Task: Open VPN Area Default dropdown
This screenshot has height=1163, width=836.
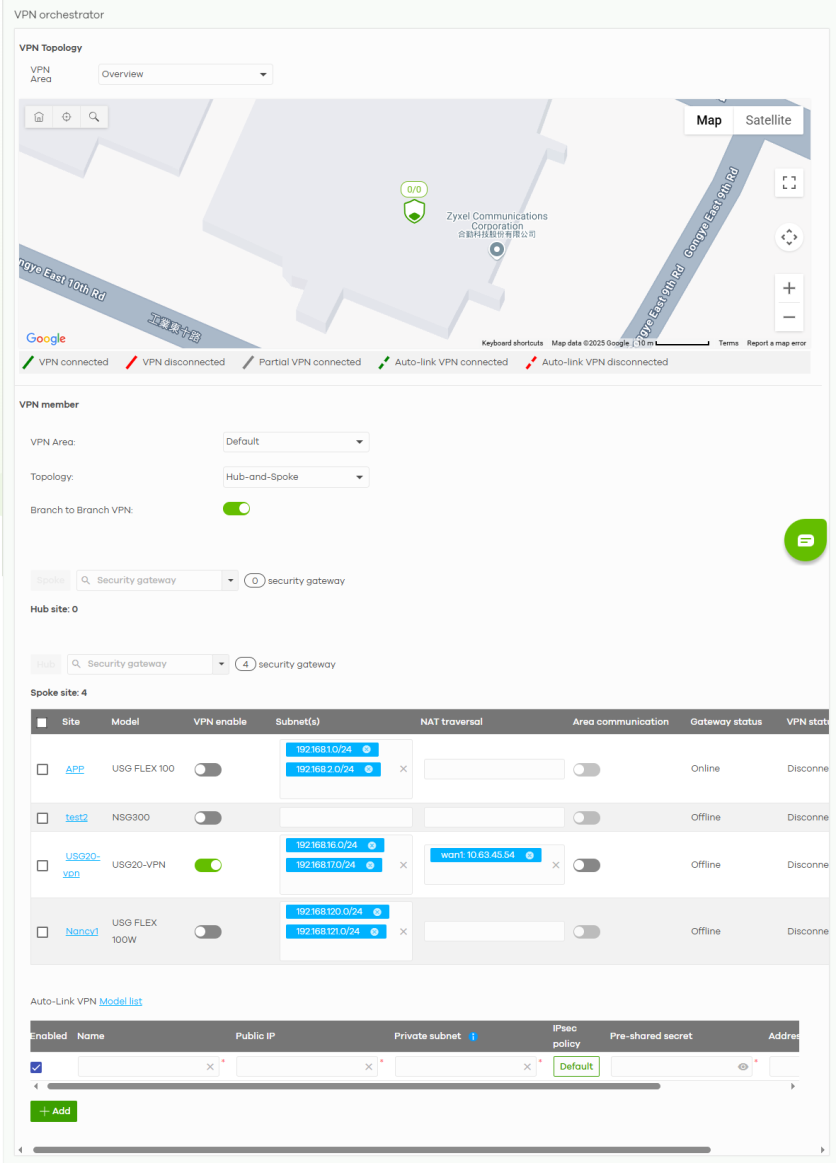Action: (x=296, y=442)
